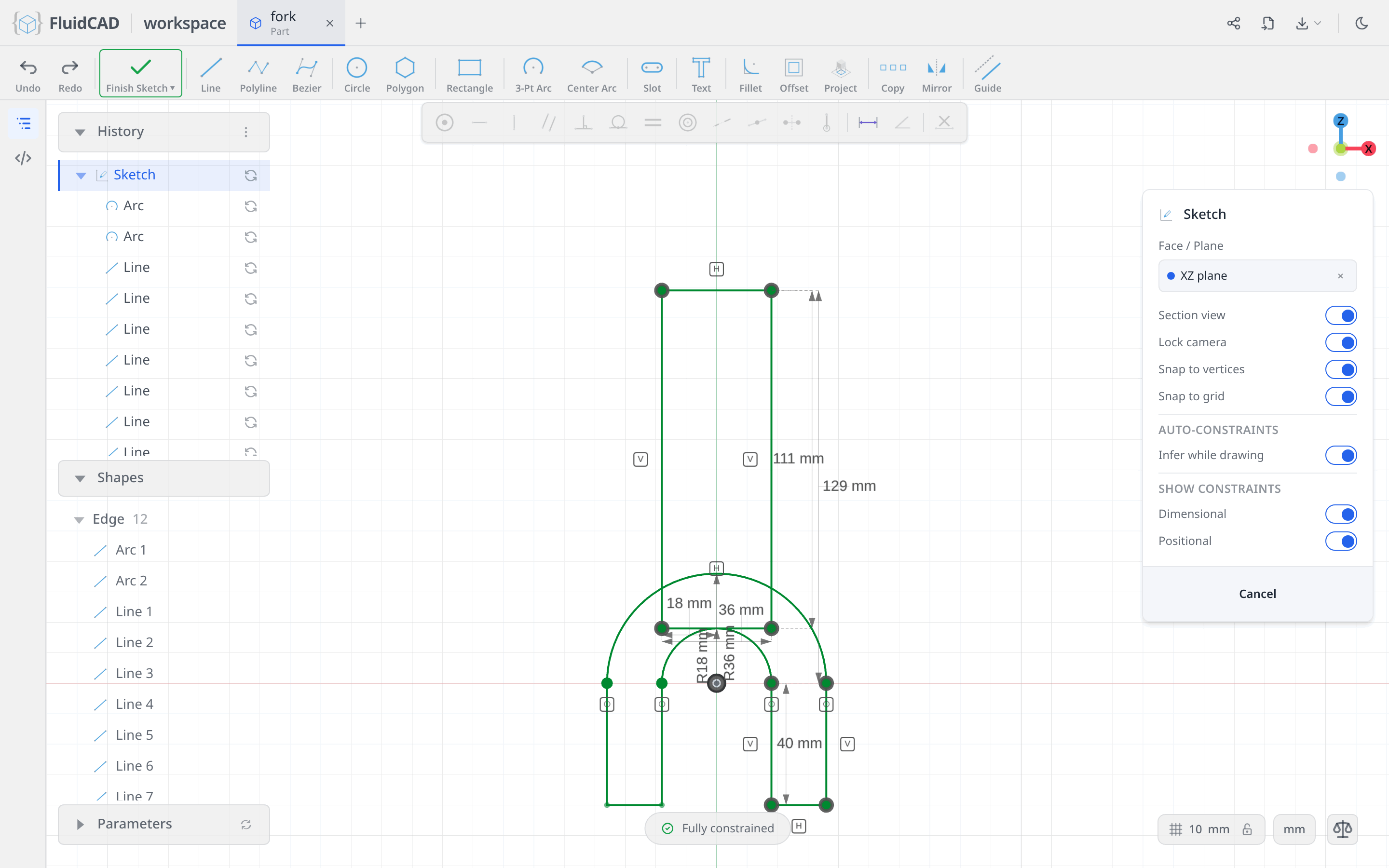Image resolution: width=1389 pixels, height=868 pixels.
Task: Select the Text tool
Action: point(701,75)
